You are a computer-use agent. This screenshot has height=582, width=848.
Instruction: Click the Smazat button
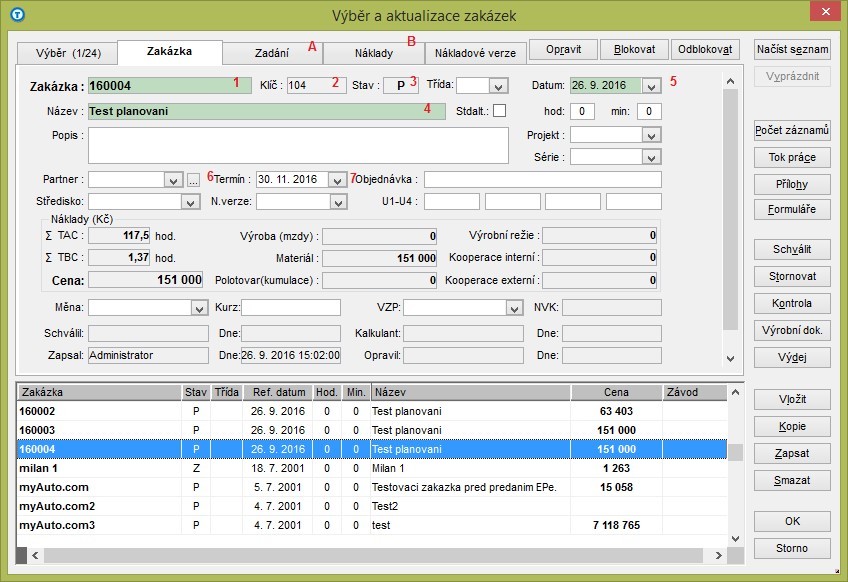[792, 480]
